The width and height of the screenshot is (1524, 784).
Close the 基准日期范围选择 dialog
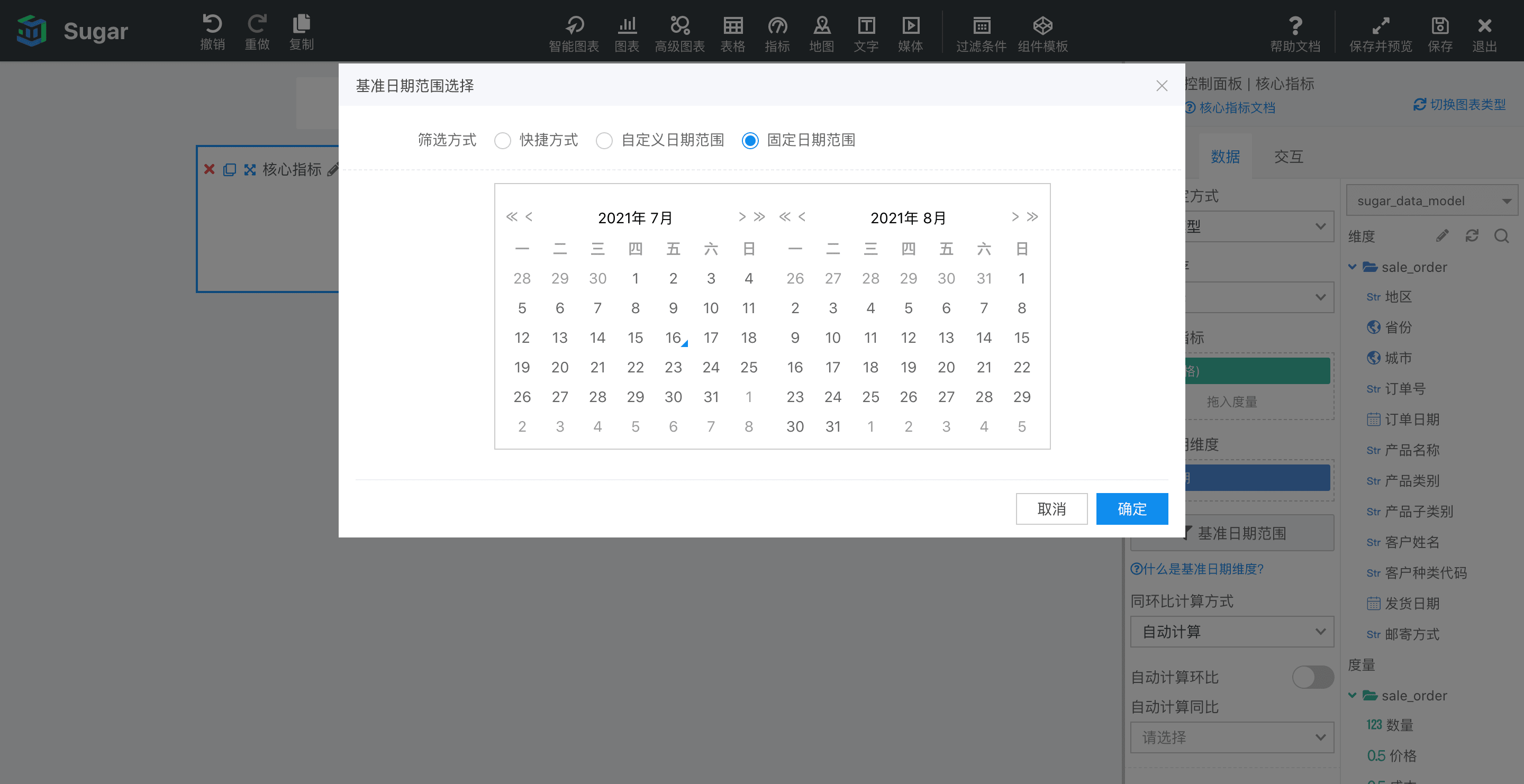pyautogui.click(x=1162, y=86)
